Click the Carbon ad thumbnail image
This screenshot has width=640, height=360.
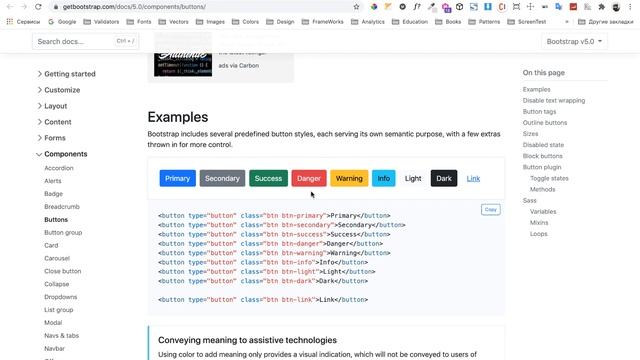coord(183,63)
